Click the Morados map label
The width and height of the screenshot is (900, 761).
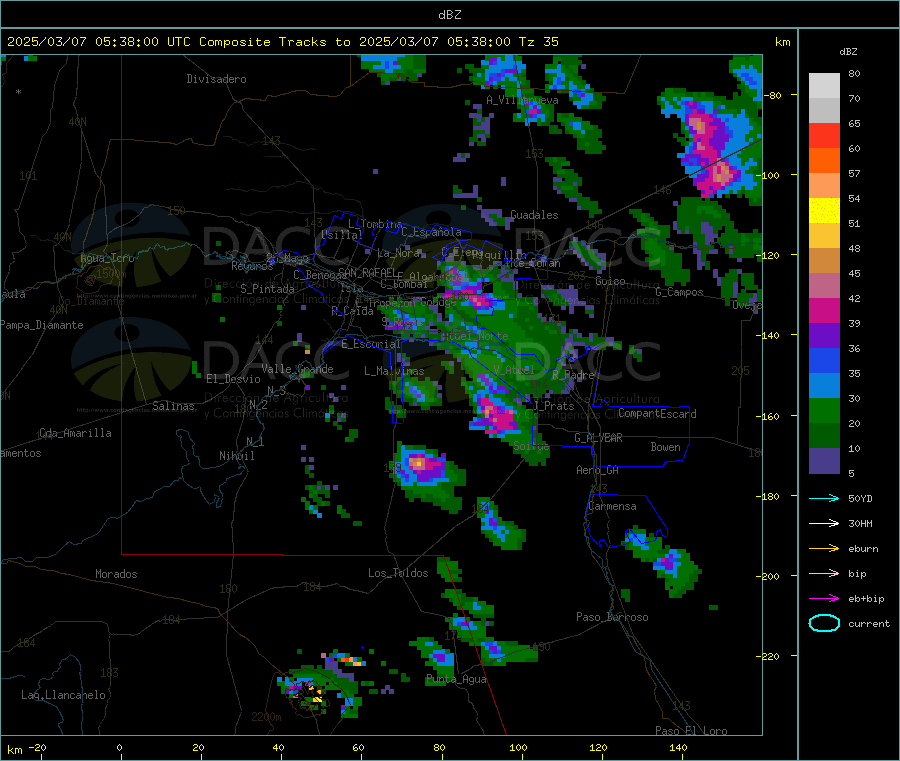116,574
